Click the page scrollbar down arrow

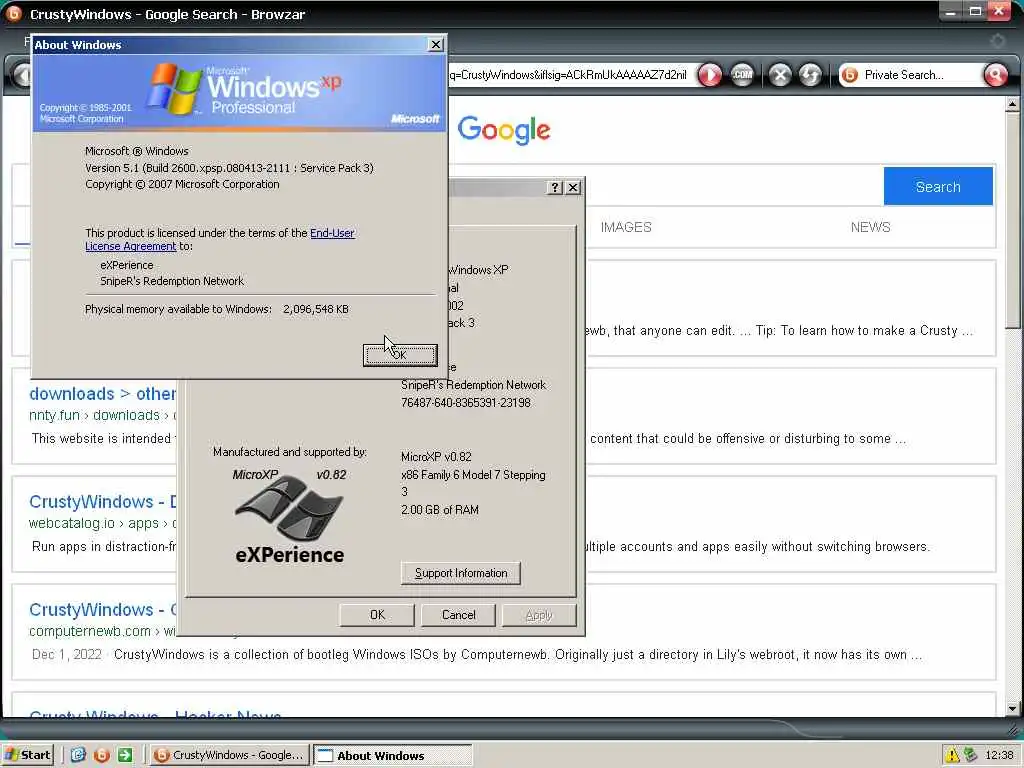[x=1012, y=709]
